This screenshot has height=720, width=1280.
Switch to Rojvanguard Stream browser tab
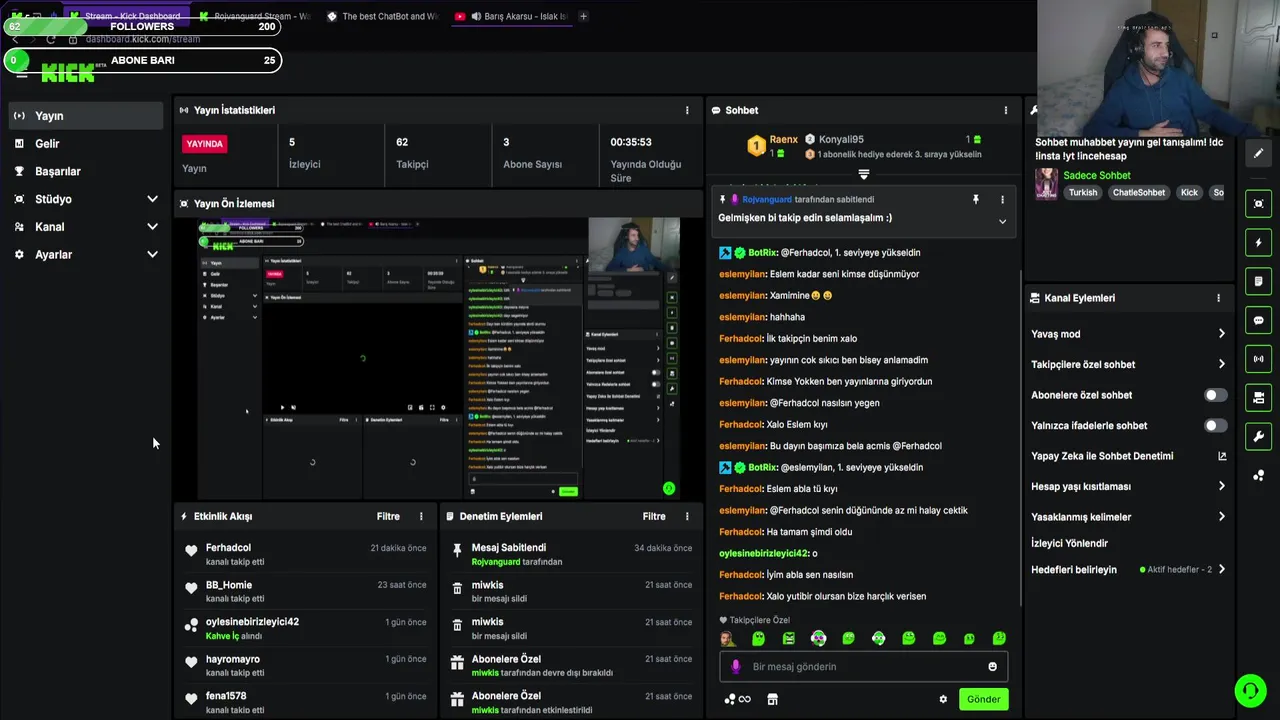(256, 16)
